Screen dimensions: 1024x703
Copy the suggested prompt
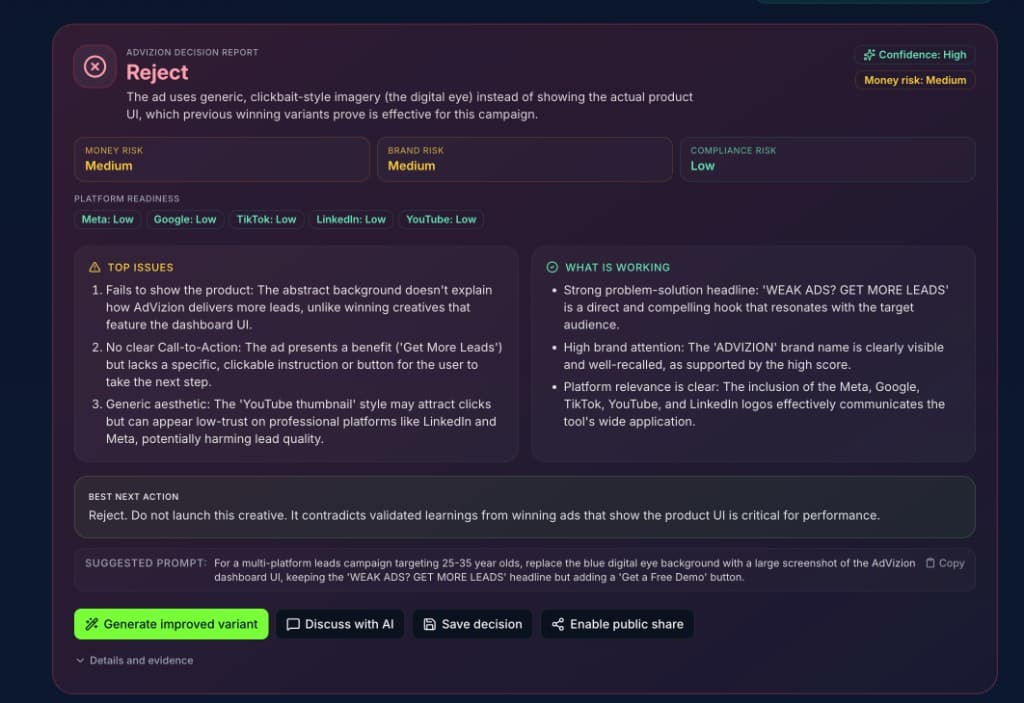(x=944, y=563)
